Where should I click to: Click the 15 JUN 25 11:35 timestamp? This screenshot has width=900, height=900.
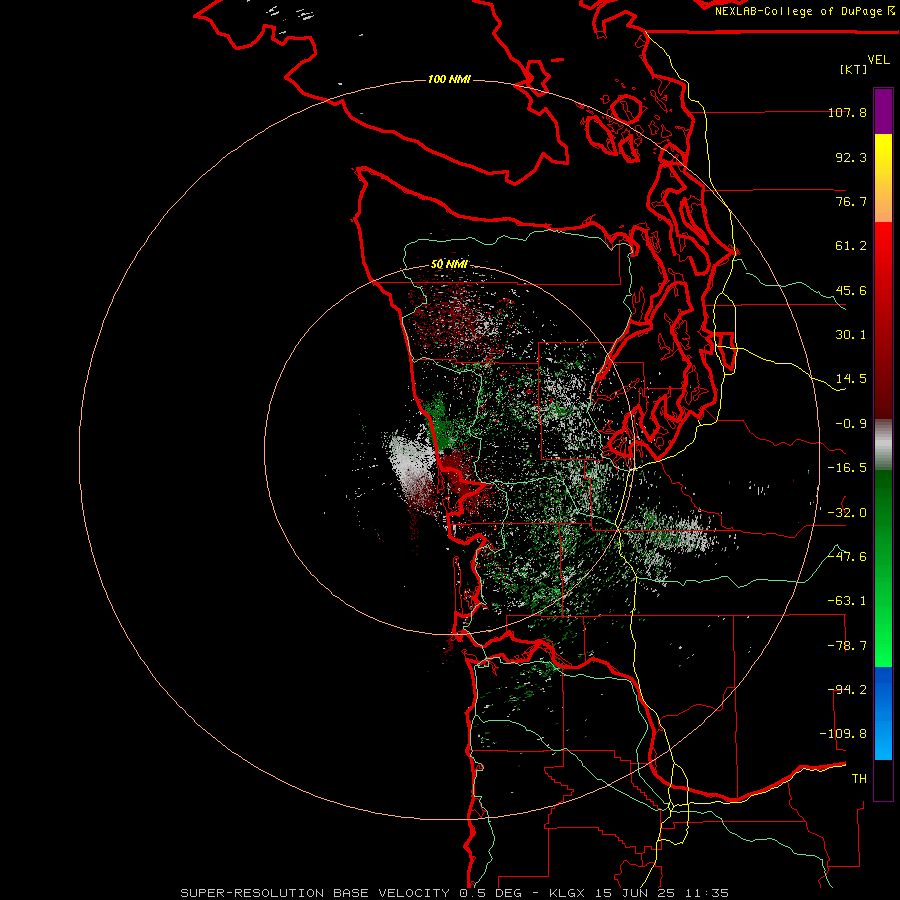pyautogui.click(x=662, y=893)
